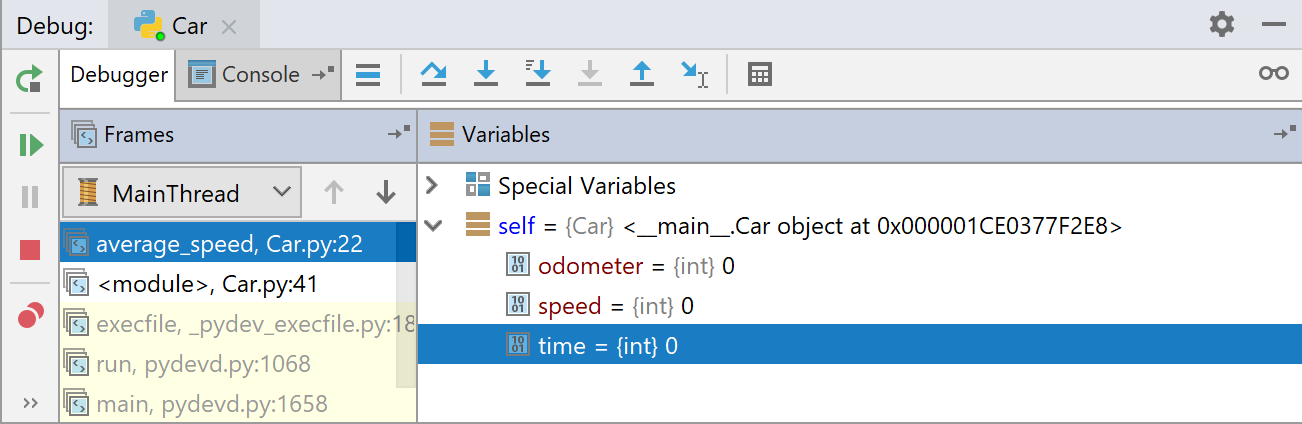Open Evaluate Expression calculator

pos(760,74)
